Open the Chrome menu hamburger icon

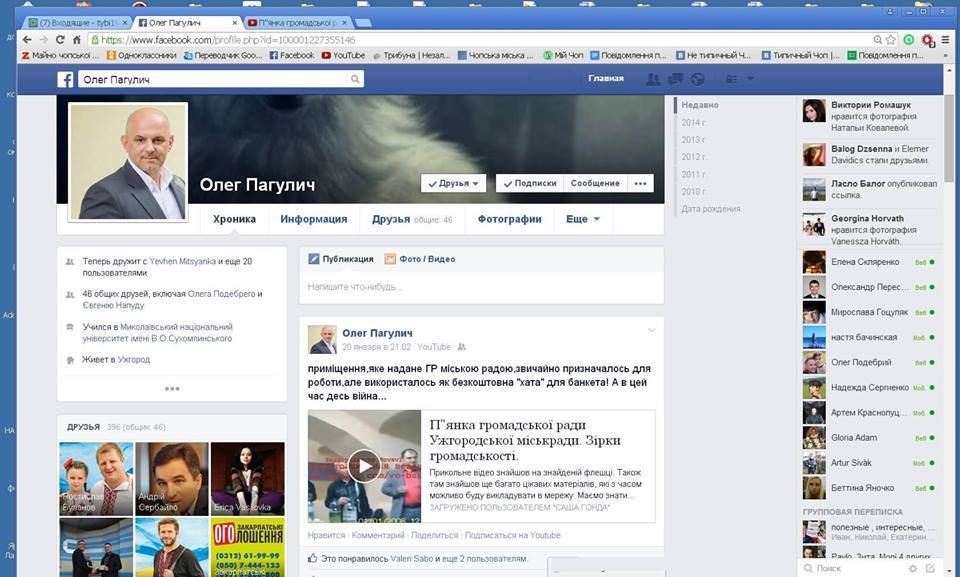[x=945, y=40]
